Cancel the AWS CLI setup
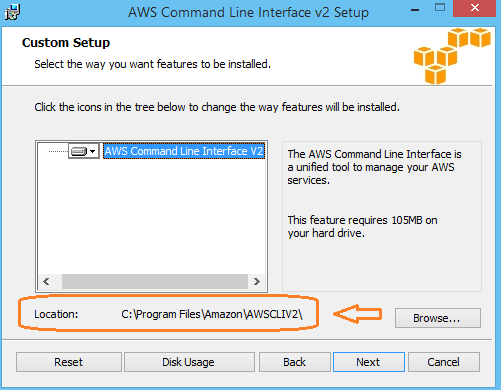Viewport: 501px width, 390px height. coord(444,362)
